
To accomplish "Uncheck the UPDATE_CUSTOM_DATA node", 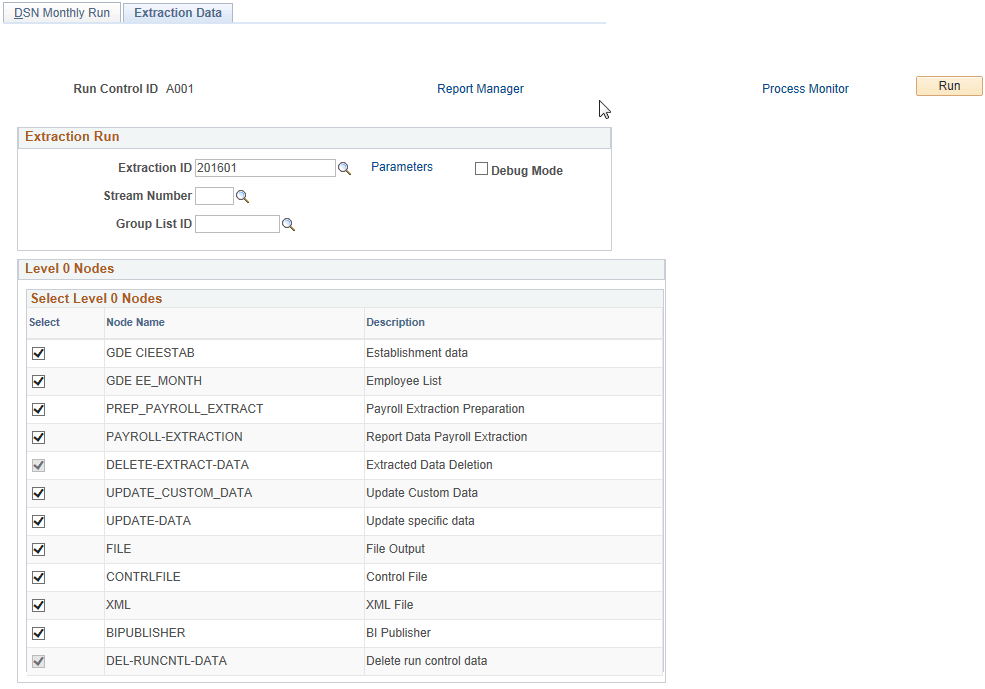I will [38, 493].
